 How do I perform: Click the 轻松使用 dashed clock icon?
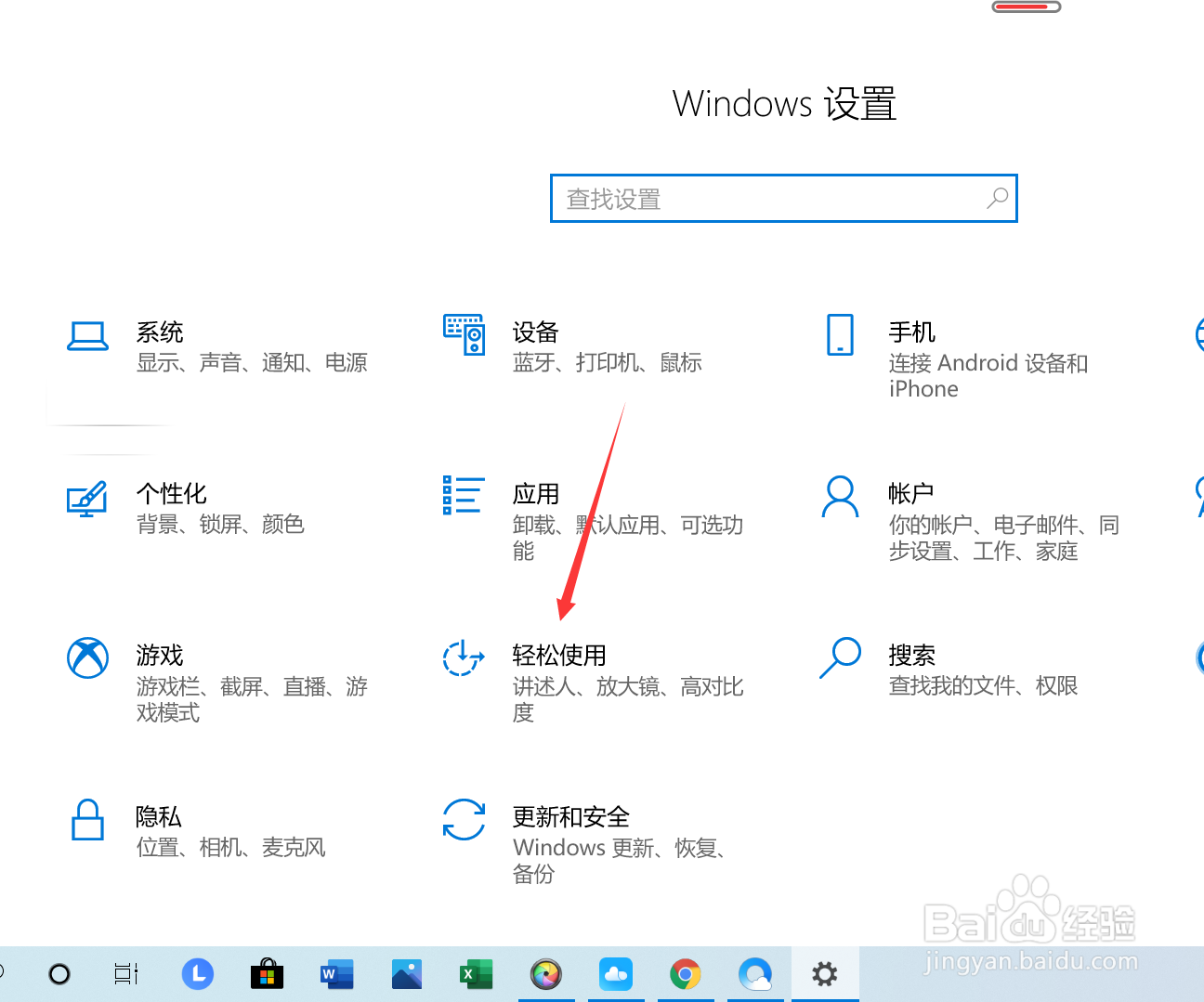coord(464,657)
